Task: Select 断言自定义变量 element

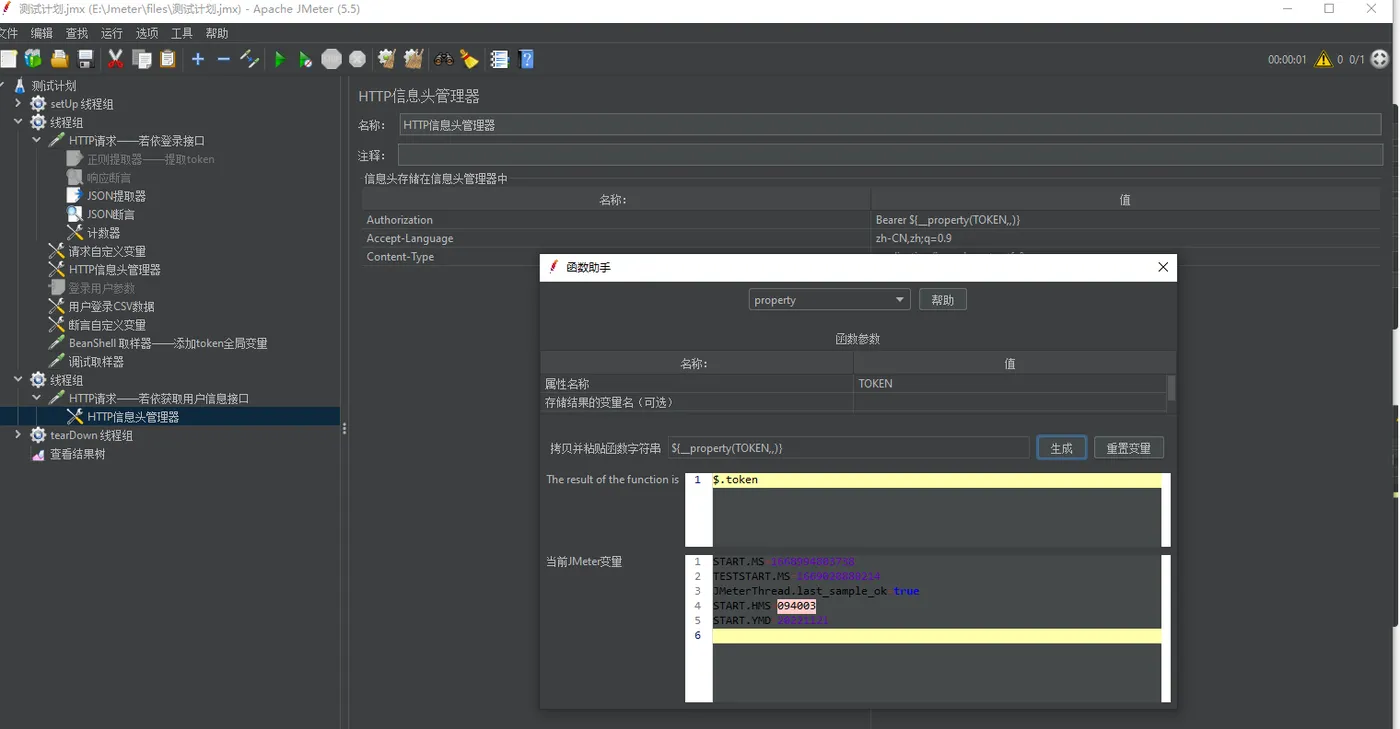Action: [107, 325]
